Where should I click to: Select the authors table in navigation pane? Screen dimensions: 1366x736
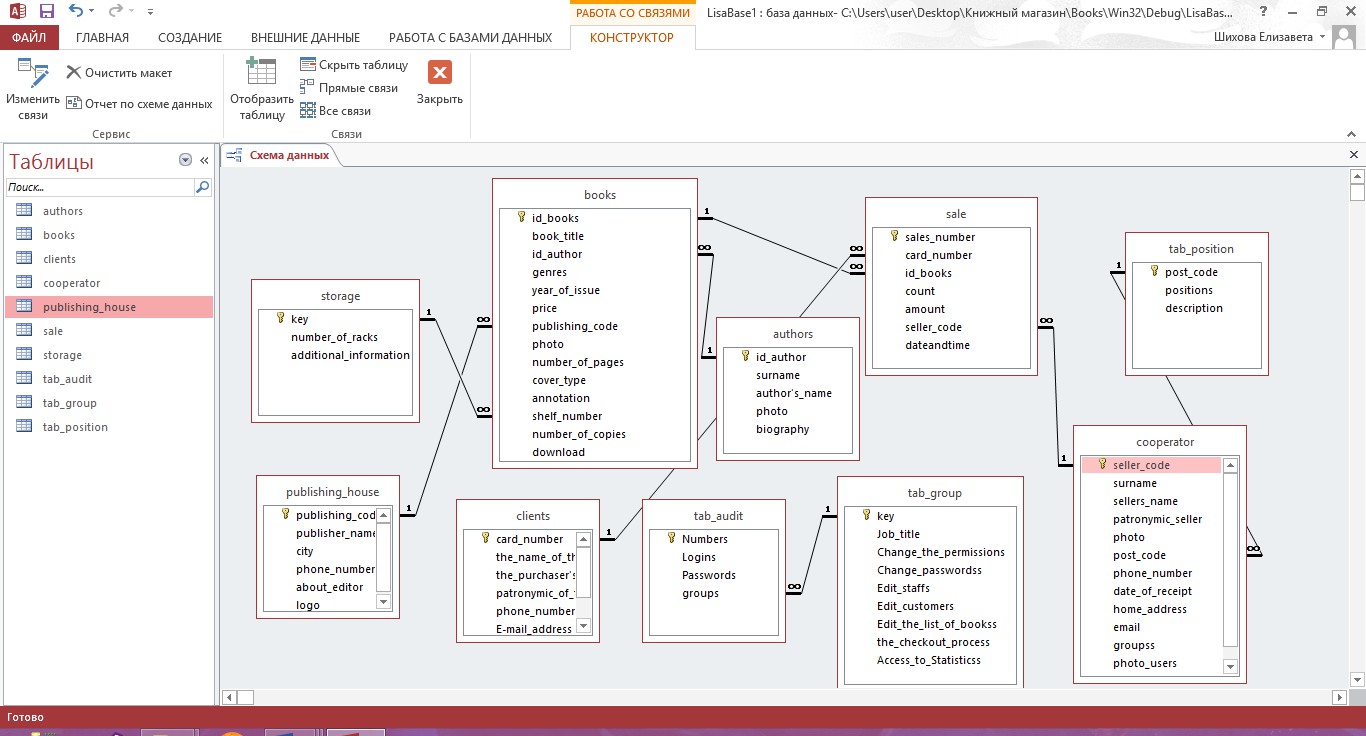pyautogui.click(x=108, y=211)
